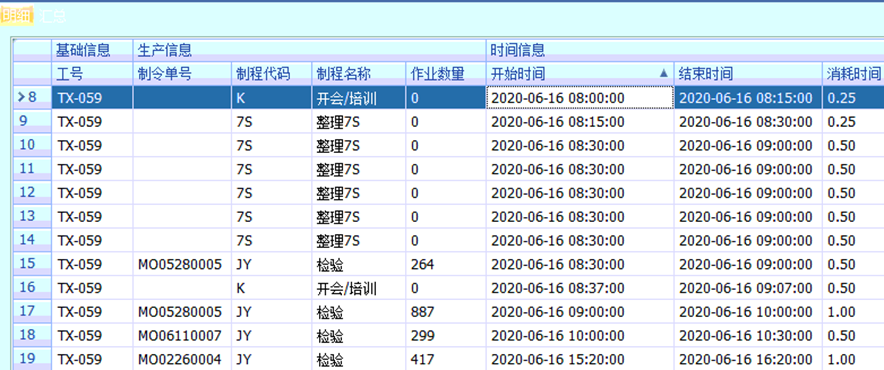Click quantity 417 cell

[446, 359]
